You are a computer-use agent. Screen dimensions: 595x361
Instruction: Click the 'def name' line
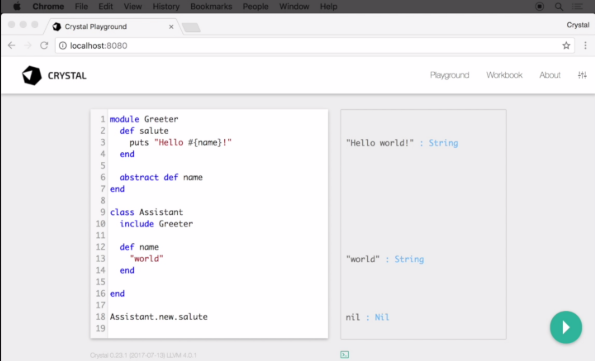pos(139,247)
